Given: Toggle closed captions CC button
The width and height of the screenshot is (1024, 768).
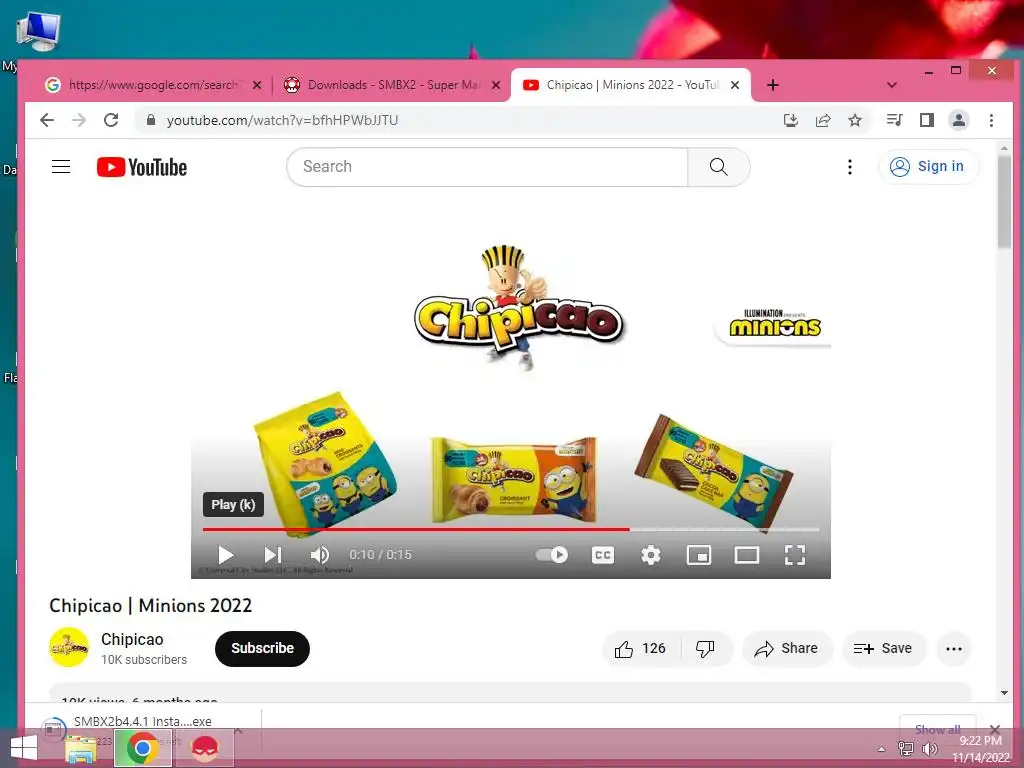Looking at the screenshot, I should (603, 555).
